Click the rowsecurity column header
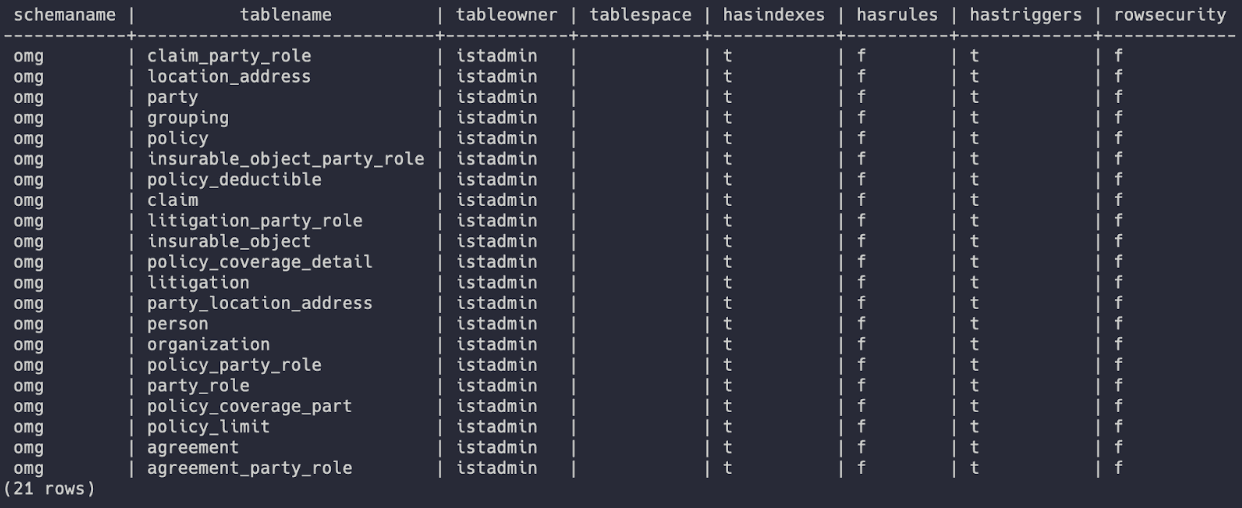 (1169, 15)
